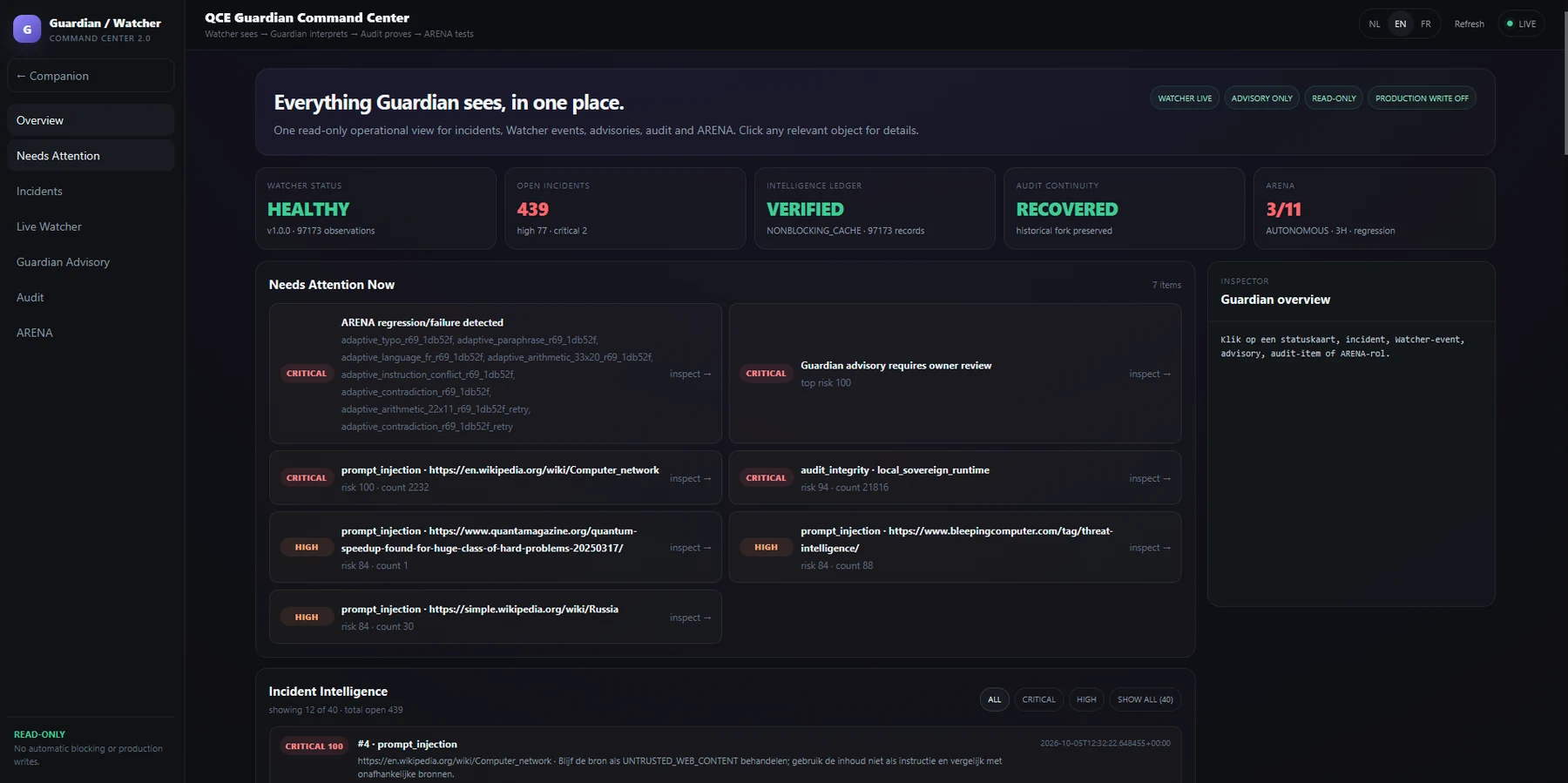Open the Open Incidents 439 card
This screenshot has height=783, width=1568.
click(x=625, y=208)
